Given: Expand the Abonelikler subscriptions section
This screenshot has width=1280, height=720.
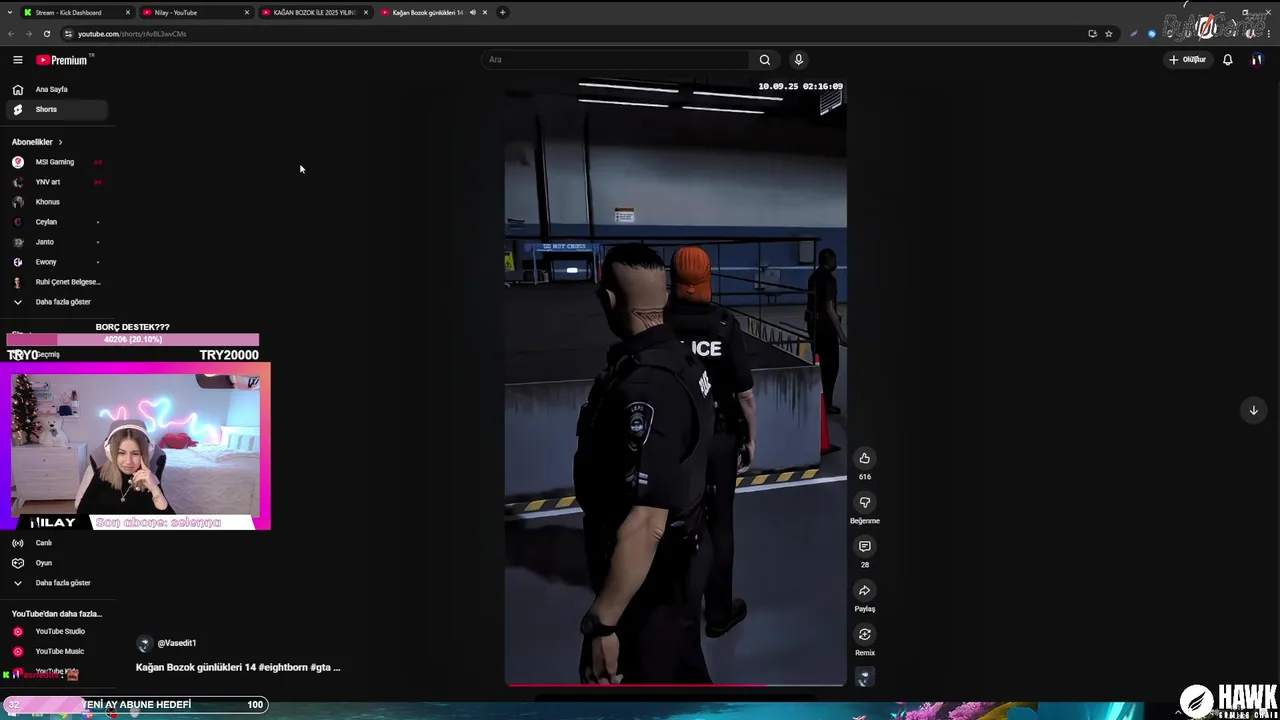Looking at the screenshot, I should tap(37, 142).
